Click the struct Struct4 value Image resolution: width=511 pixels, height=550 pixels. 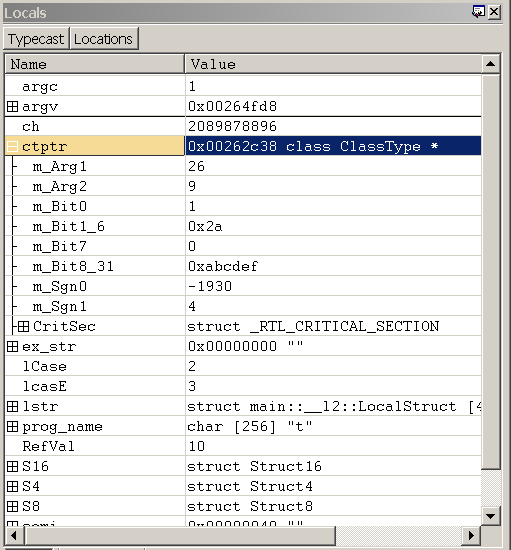click(x=250, y=487)
